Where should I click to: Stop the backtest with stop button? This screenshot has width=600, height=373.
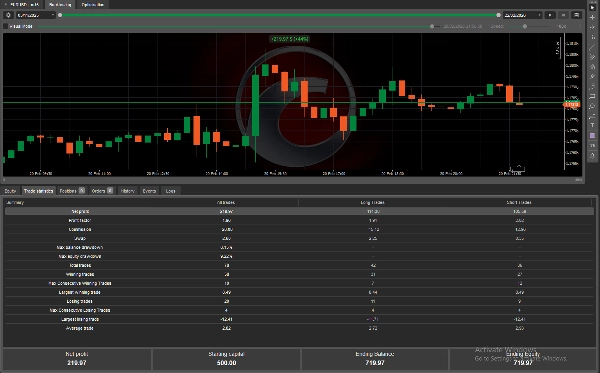tap(563, 15)
